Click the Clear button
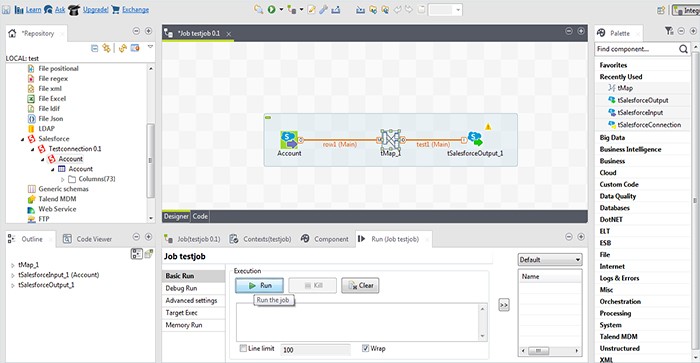700x363 pixels. point(360,285)
